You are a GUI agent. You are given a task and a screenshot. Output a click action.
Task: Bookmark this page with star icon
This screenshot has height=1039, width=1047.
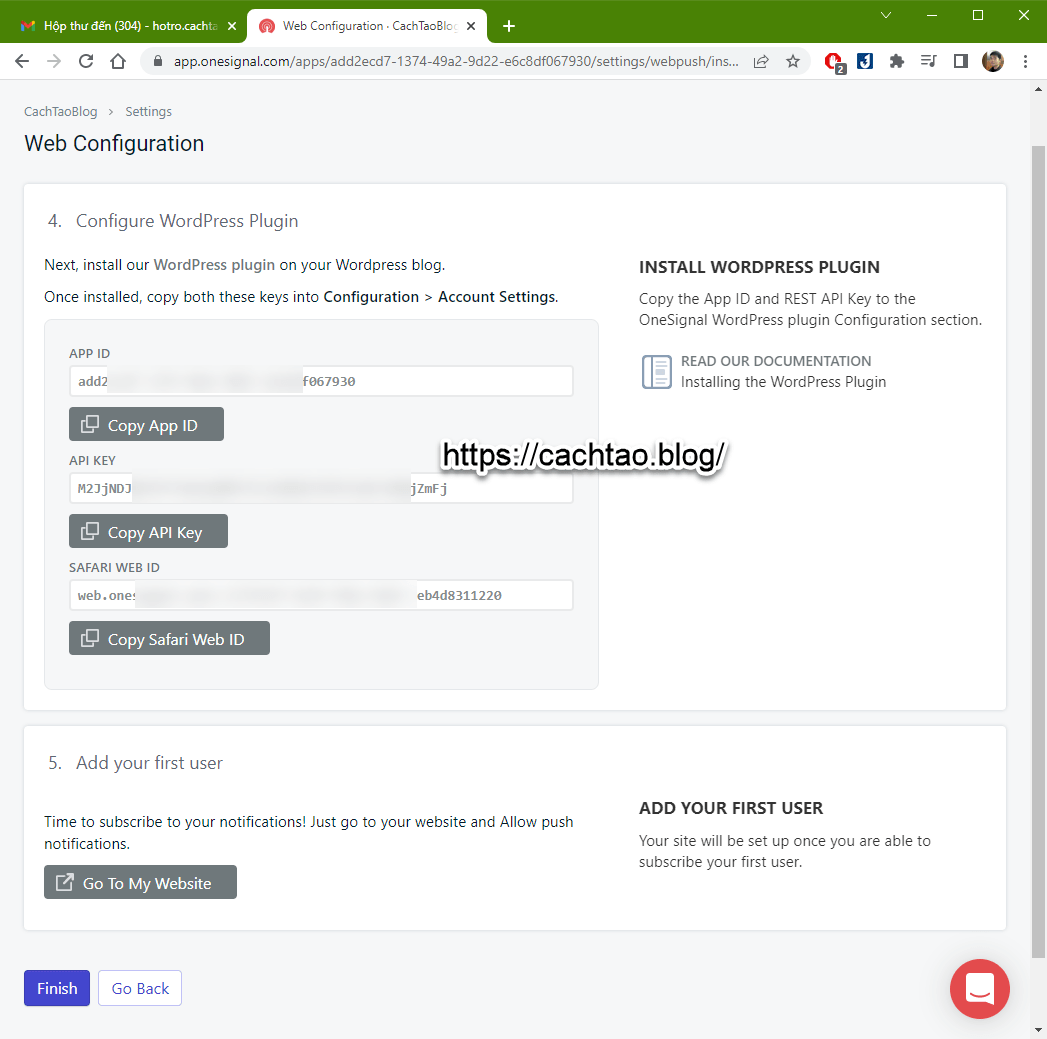click(x=793, y=61)
